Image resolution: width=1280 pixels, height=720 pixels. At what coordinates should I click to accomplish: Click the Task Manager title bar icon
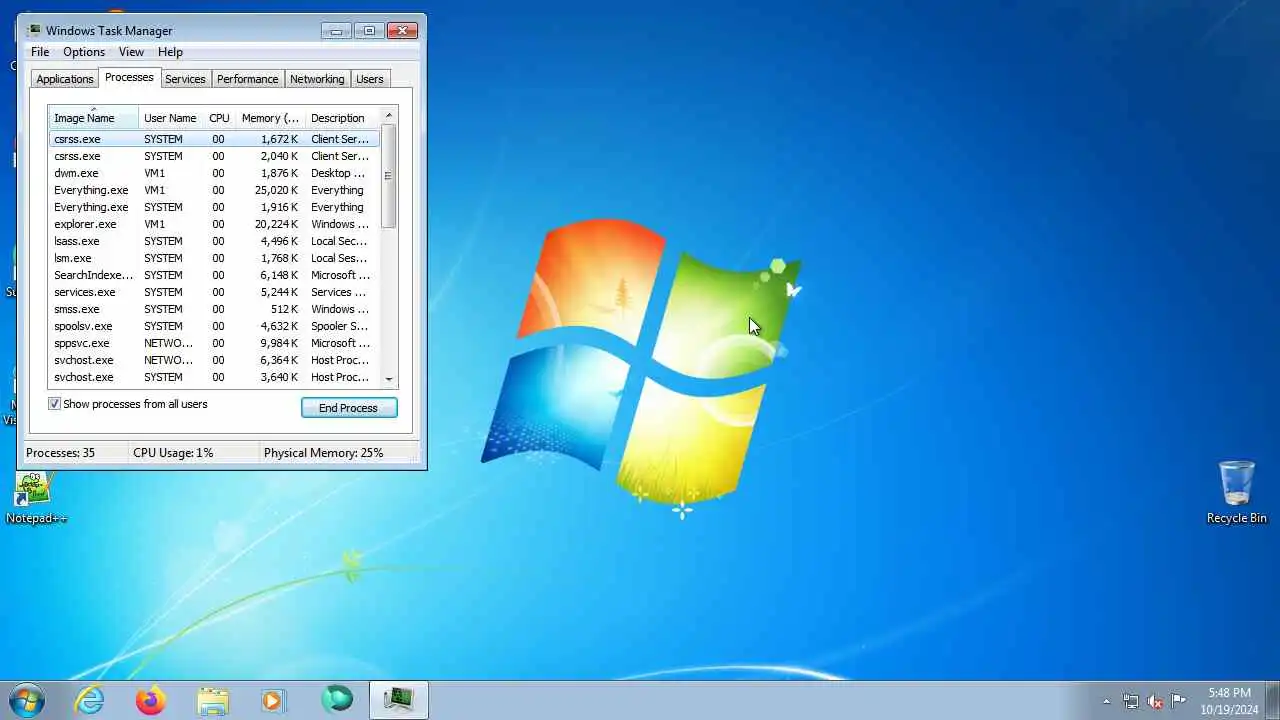34,31
